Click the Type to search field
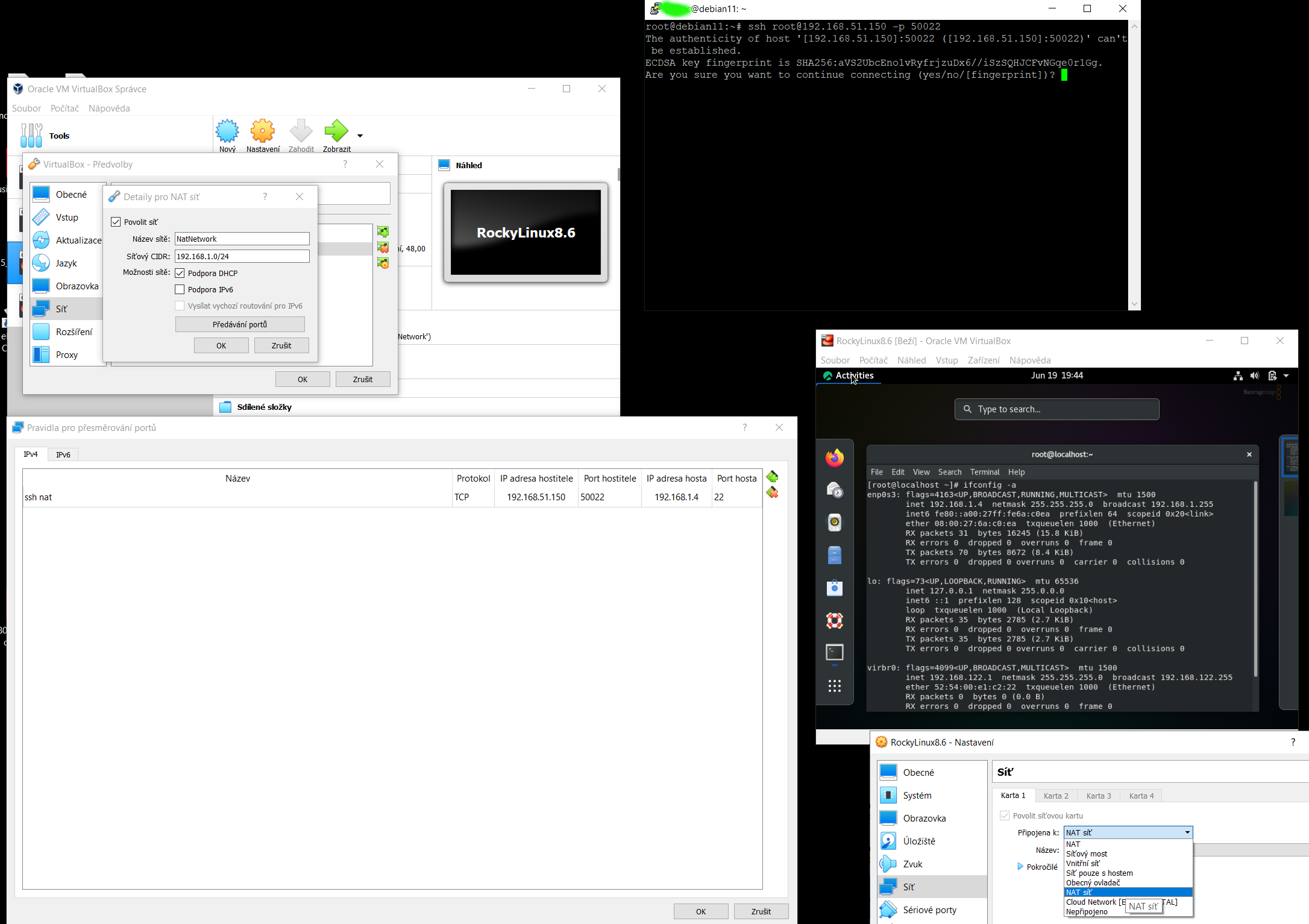This screenshot has height=924, width=1309. point(1056,409)
